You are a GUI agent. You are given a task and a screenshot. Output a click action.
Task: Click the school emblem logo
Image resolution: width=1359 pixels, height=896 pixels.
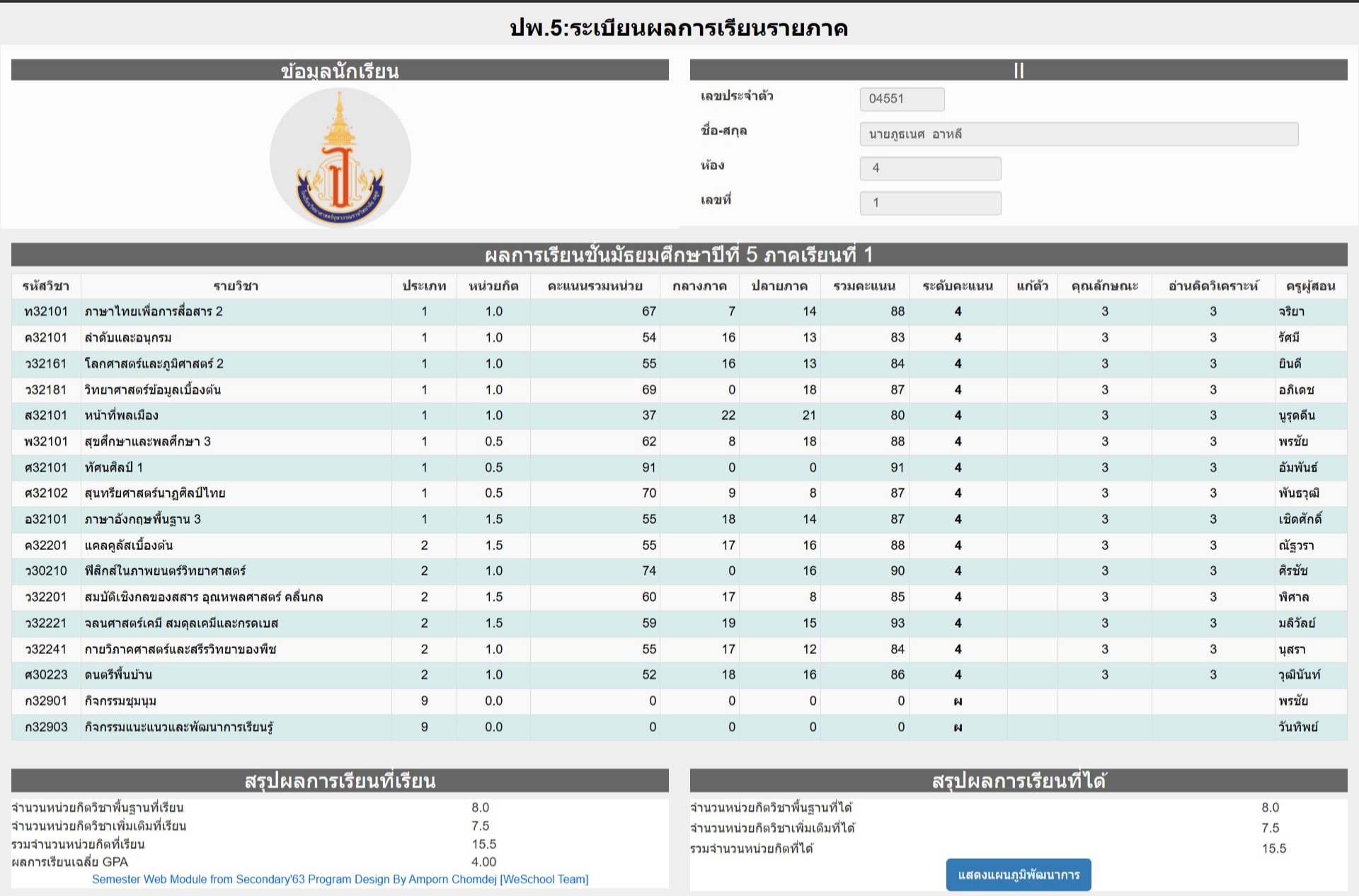click(340, 156)
